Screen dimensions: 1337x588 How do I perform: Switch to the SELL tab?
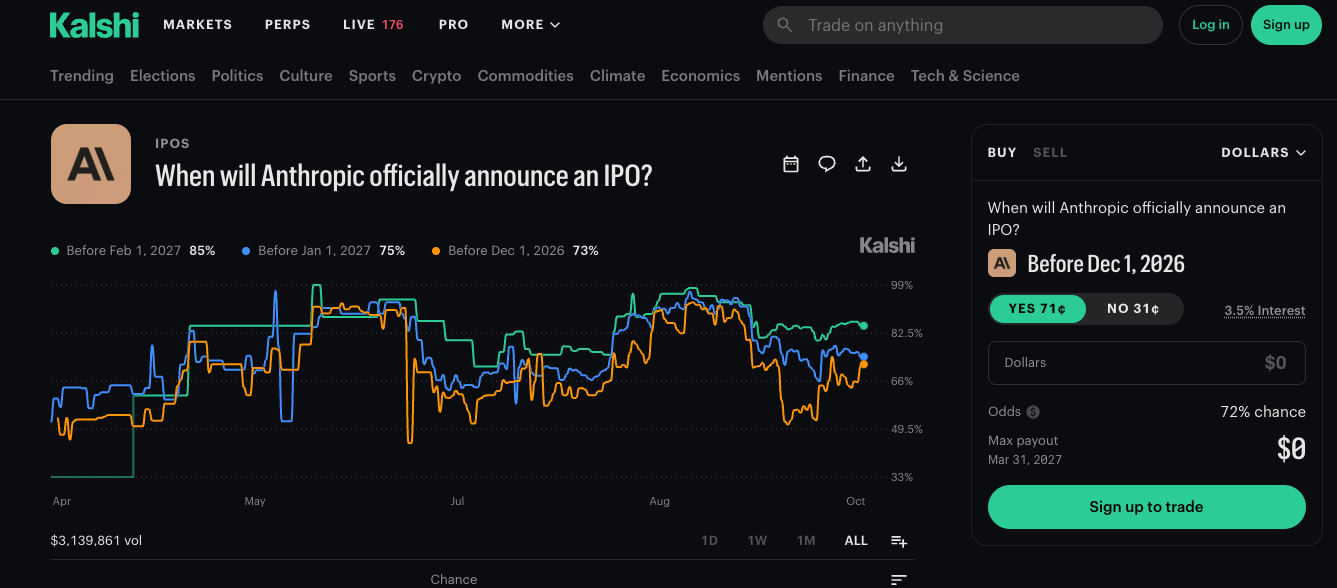tap(1050, 153)
